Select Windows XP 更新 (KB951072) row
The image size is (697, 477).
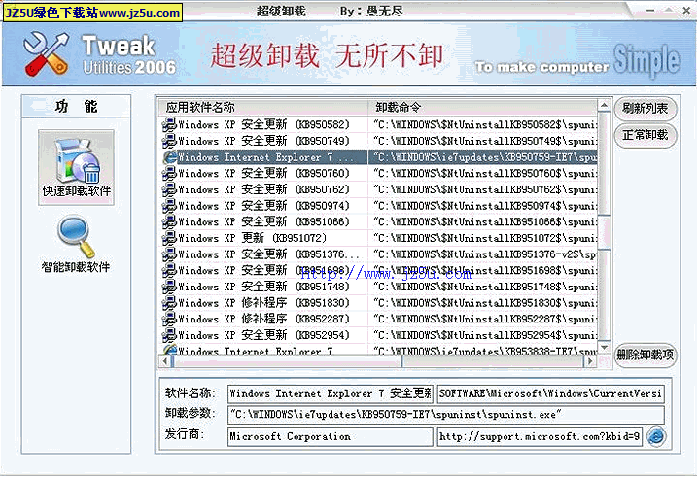[378, 238]
